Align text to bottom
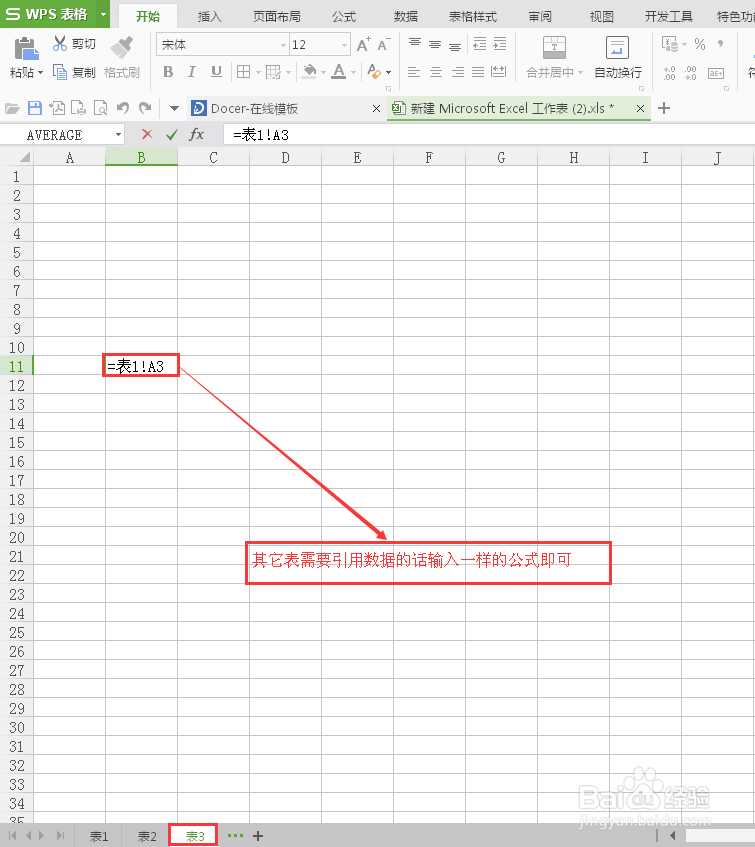This screenshot has width=755, height=847. click(455, 45)
